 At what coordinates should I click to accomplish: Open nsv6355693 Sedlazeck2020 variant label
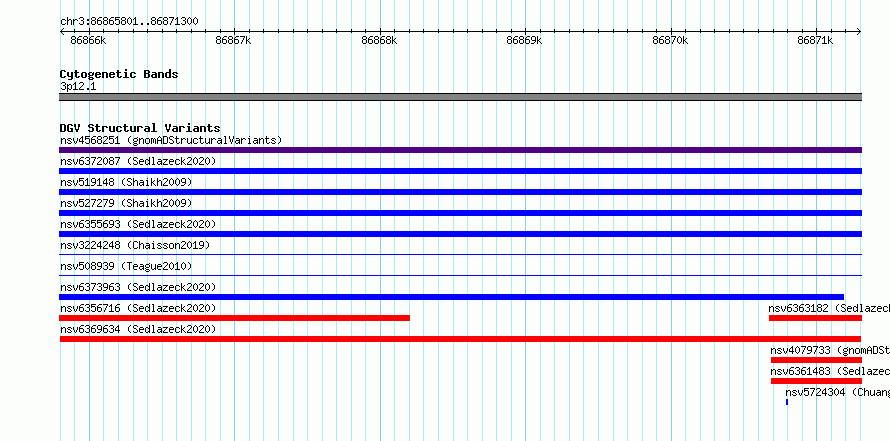tap(138, 224)
